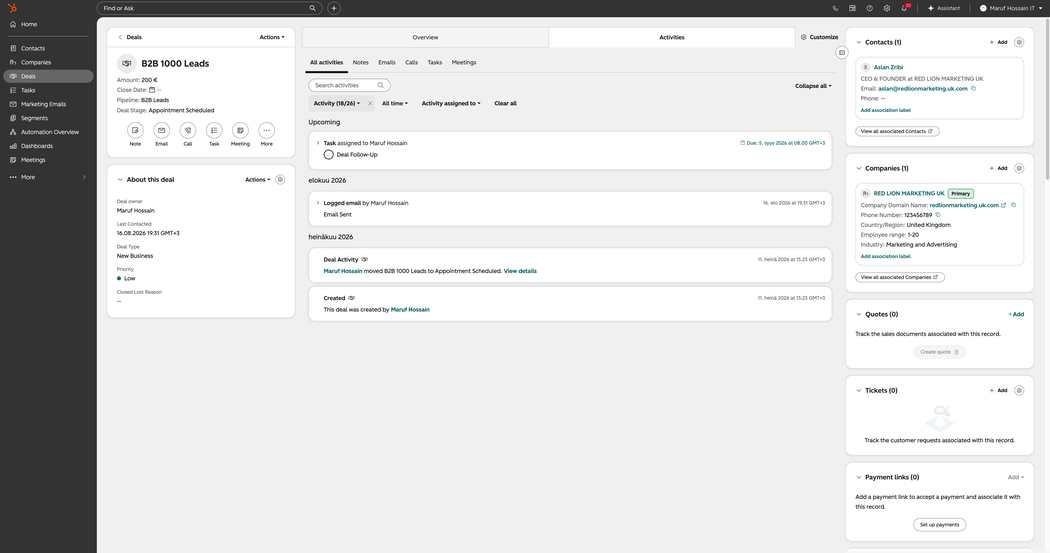
Task: Collapse the About this deal section
Action: (120, 179)
